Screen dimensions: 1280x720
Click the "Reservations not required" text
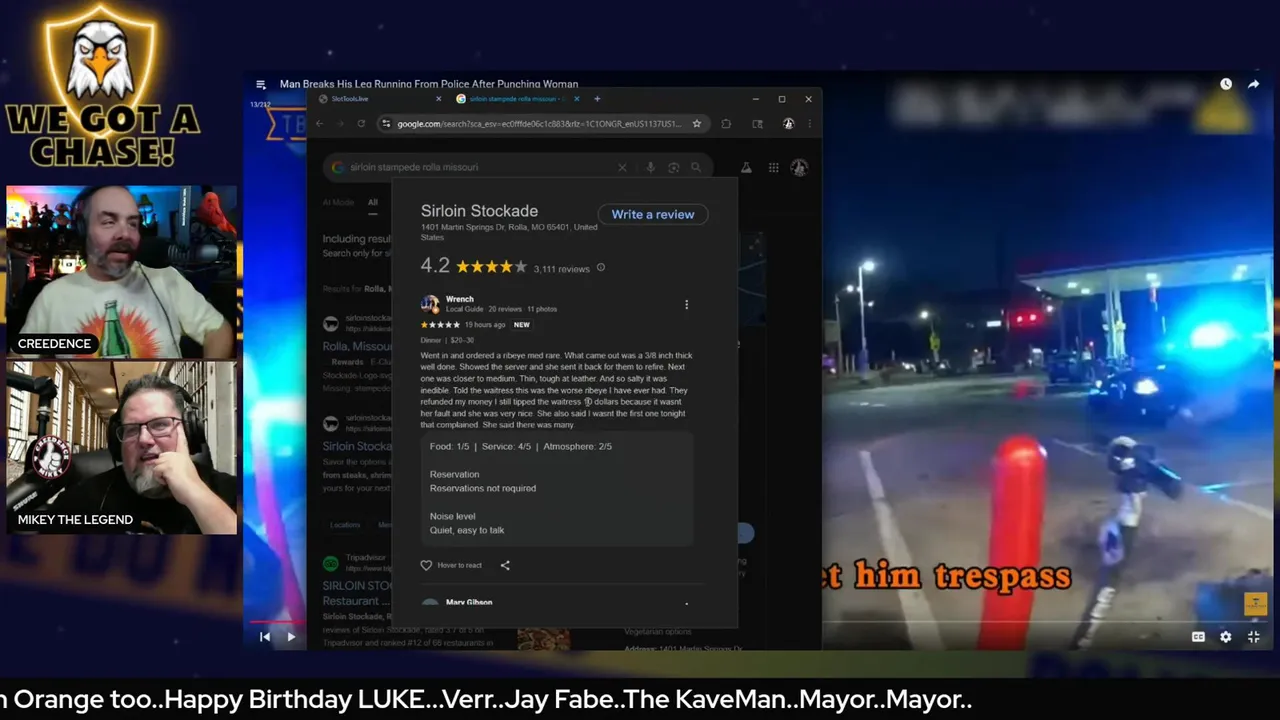pyautogui.click(x=483, y=488)
